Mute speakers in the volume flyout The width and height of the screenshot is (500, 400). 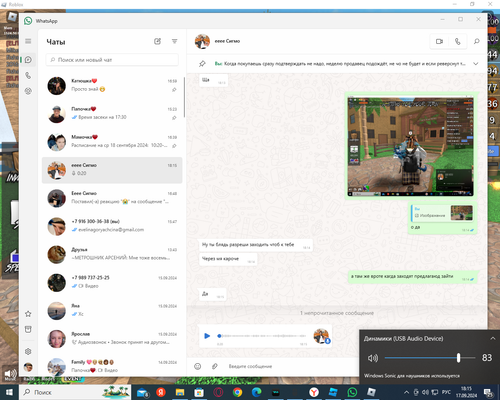point(373,358)
